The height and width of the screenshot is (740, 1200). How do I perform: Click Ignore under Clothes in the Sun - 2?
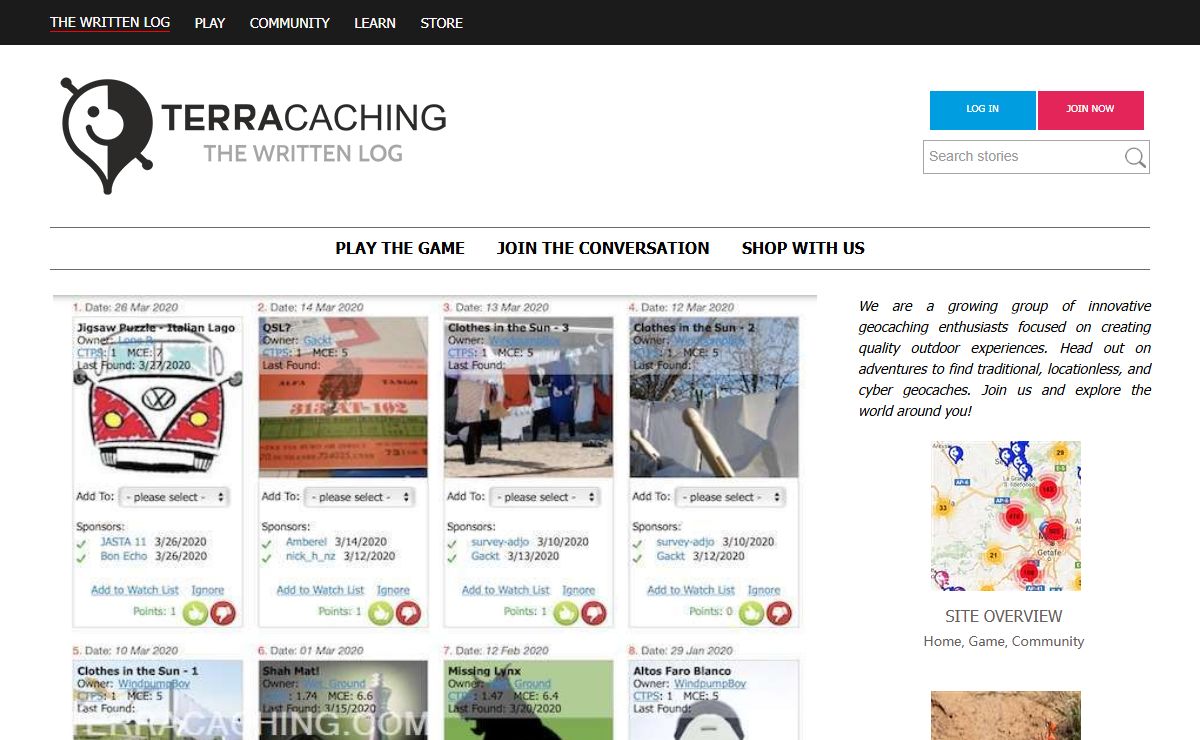764,590
